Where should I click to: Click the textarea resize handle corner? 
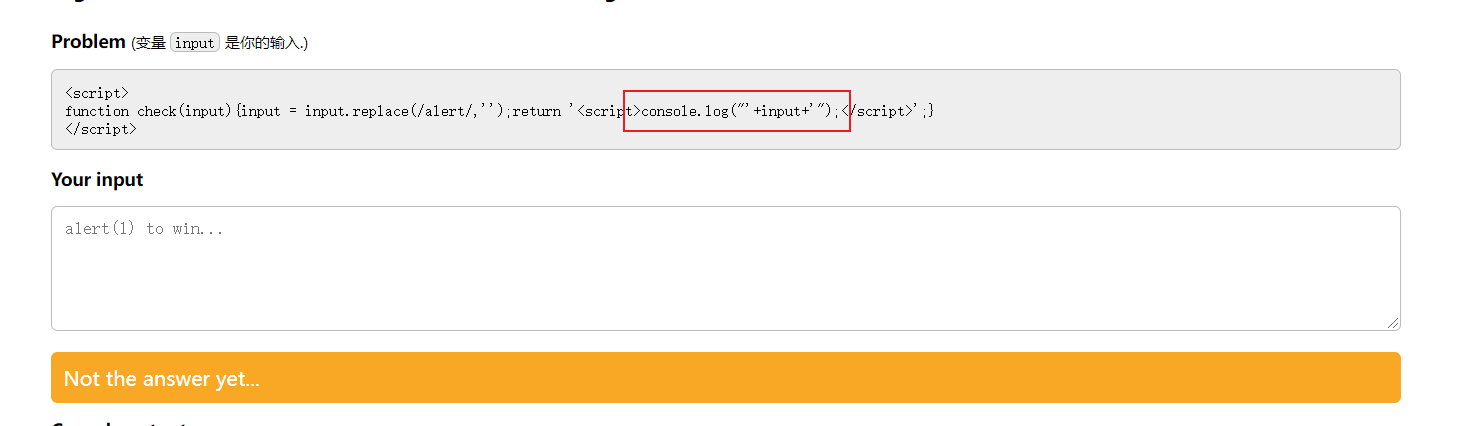click(x=1393, y=323)
